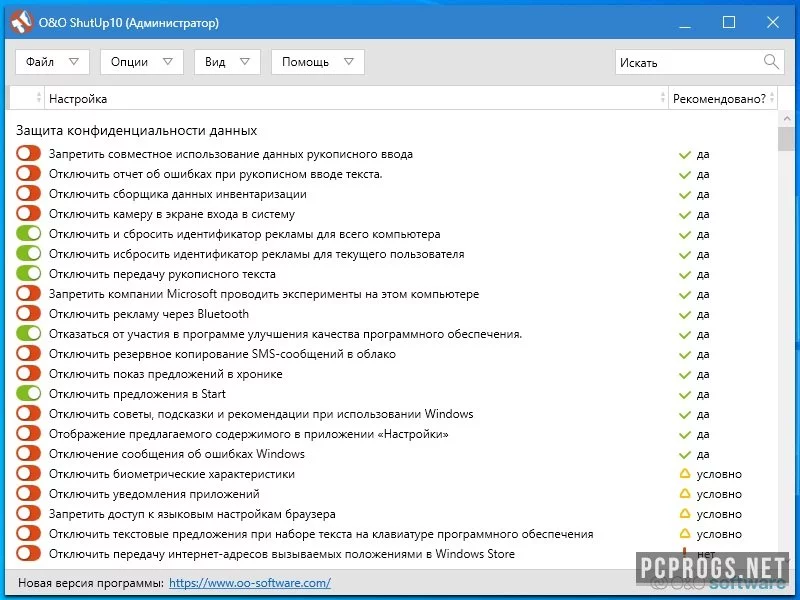Click green checkmark for inventory collector row
This screenshot has height=600, width=800.
coord(685,195)
